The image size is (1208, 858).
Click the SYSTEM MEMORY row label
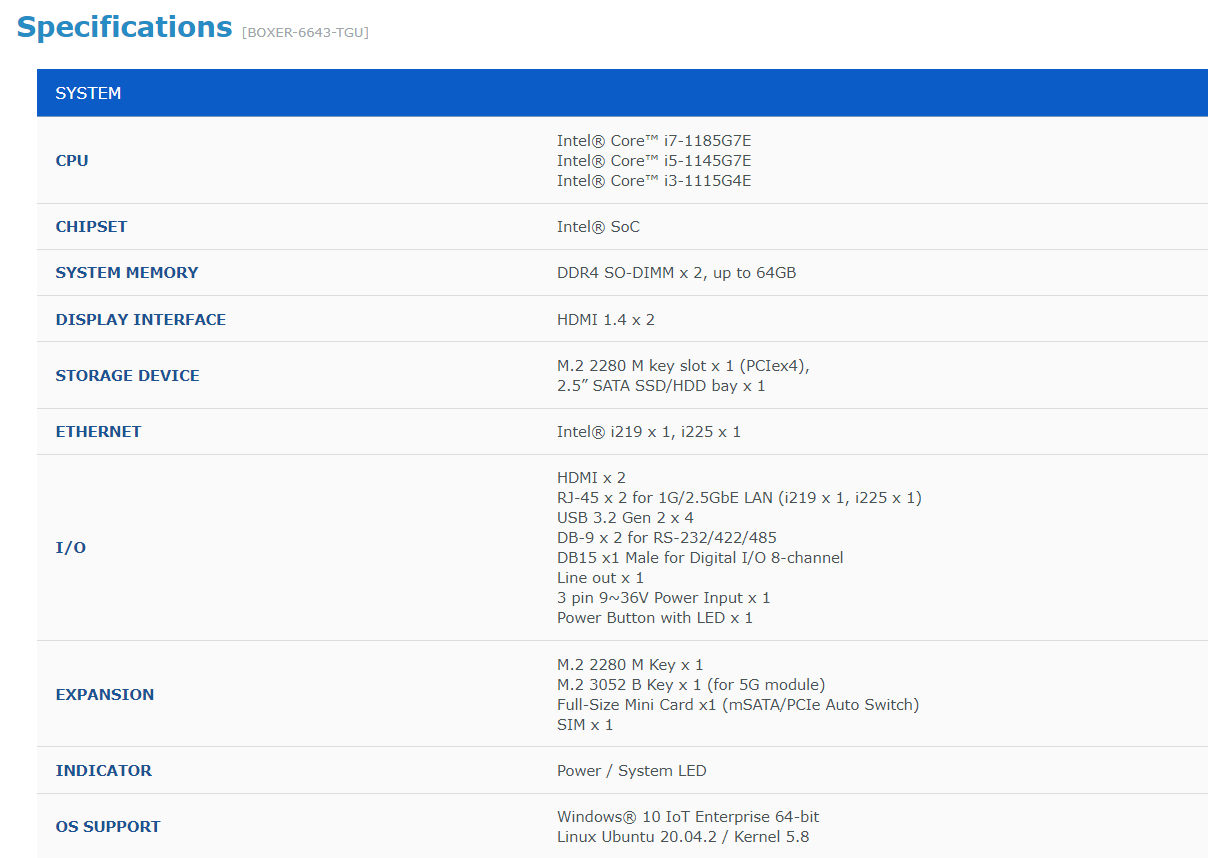click(127, 273)
